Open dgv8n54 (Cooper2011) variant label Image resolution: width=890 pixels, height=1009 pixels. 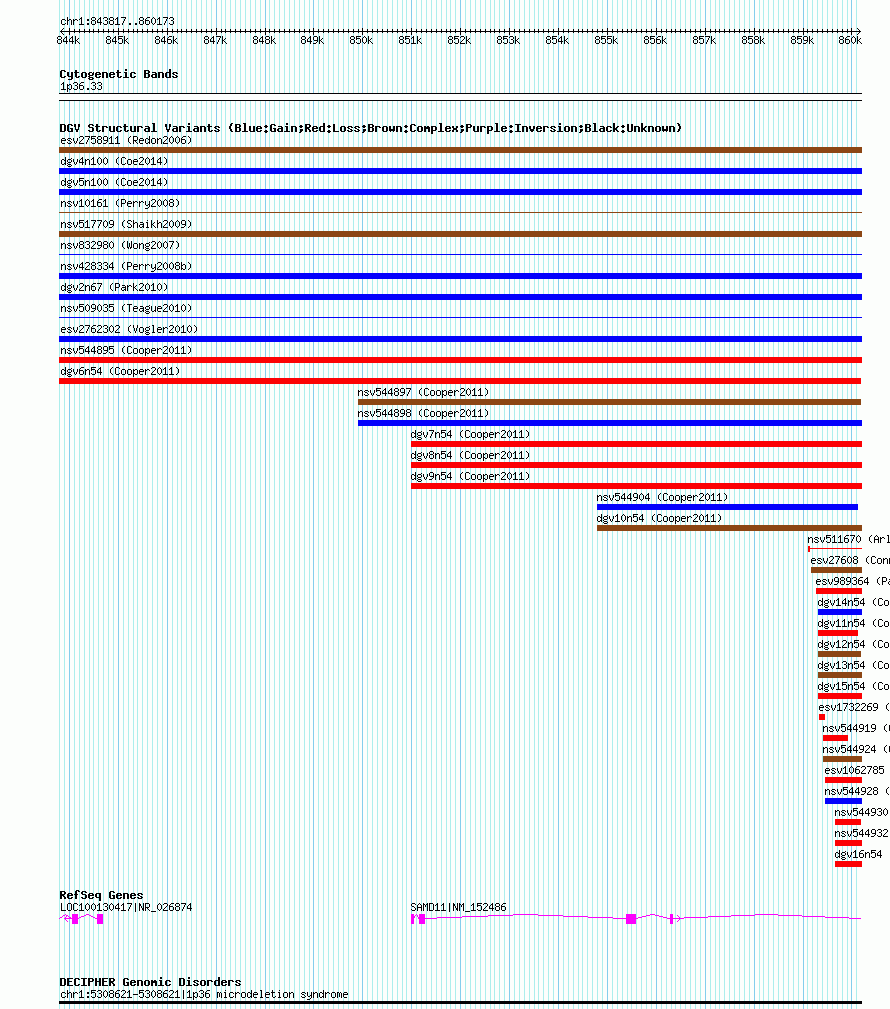[470, 455]
